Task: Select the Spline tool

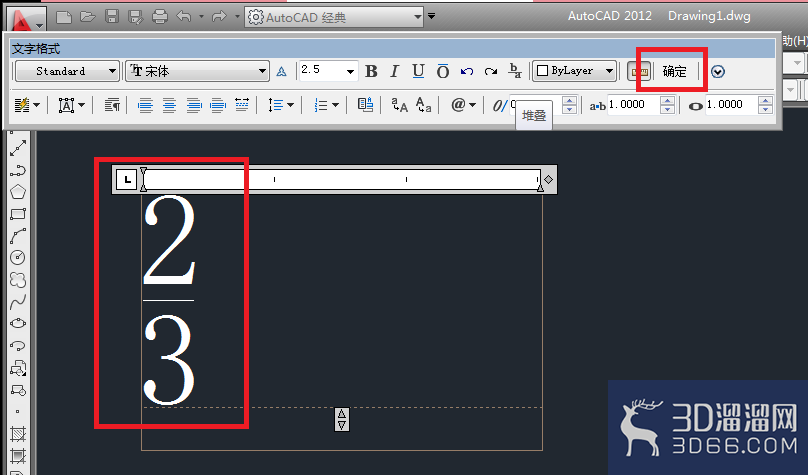Action: [18, 301]
